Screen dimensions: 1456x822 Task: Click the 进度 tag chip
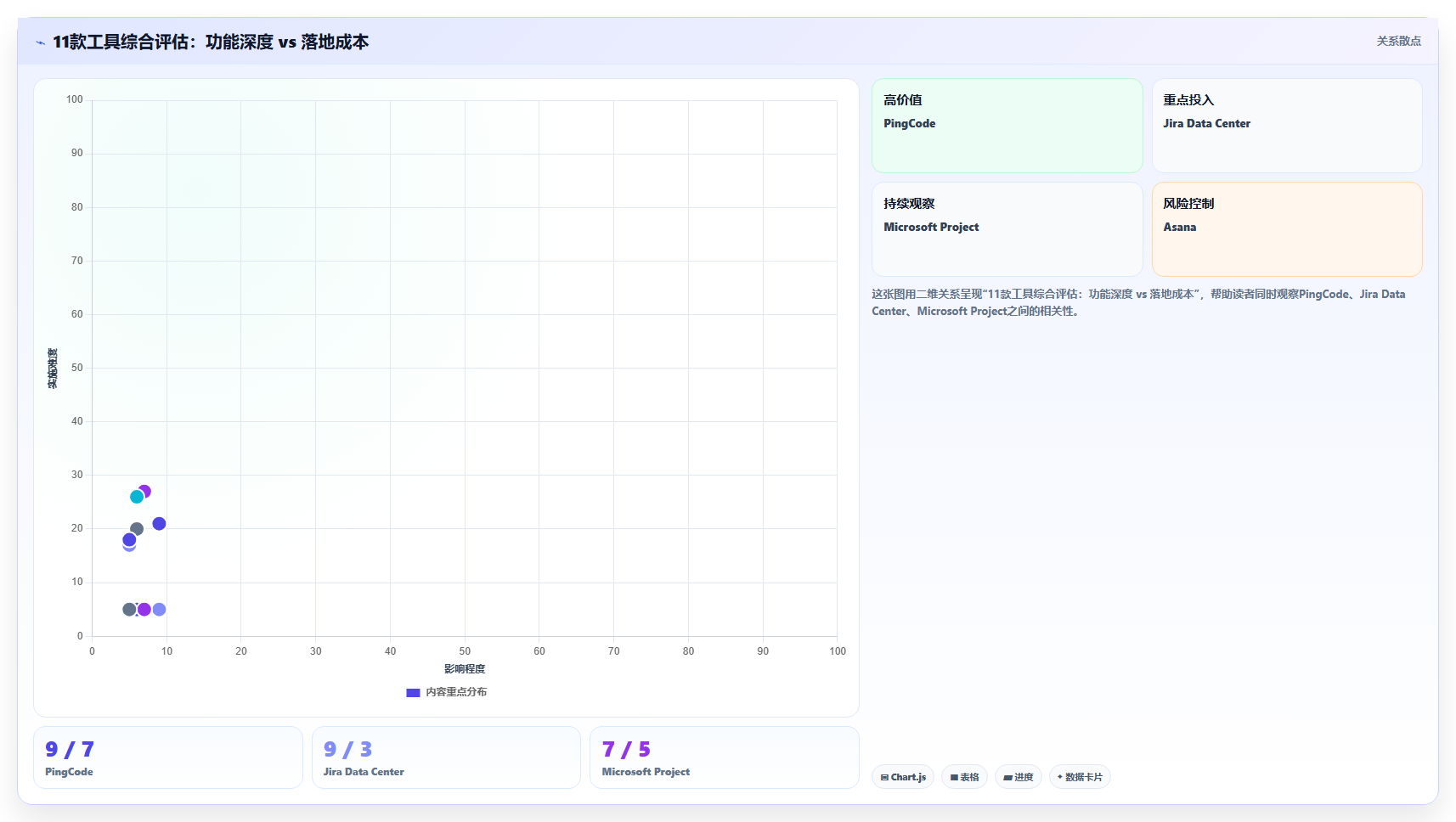pos(1019,777)
